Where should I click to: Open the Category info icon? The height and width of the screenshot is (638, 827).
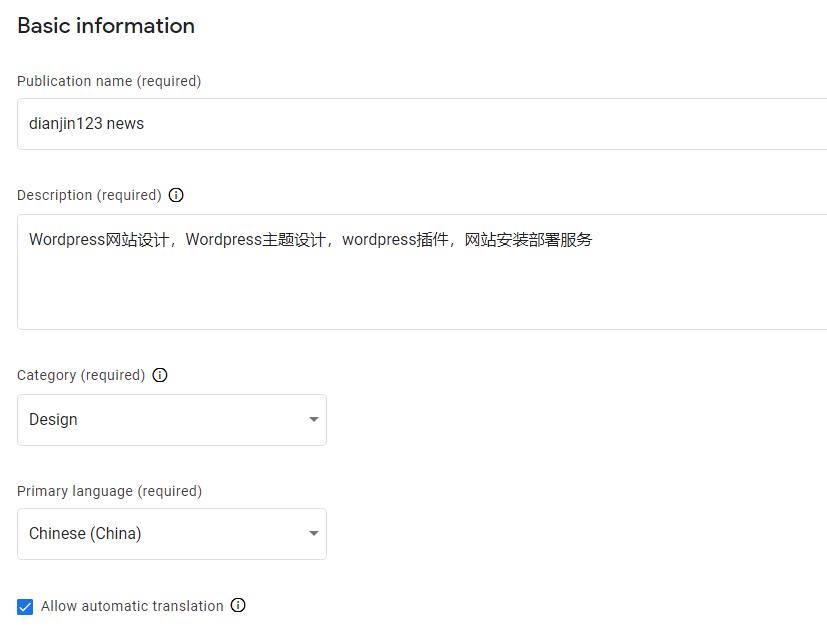(x=160, y=375)
